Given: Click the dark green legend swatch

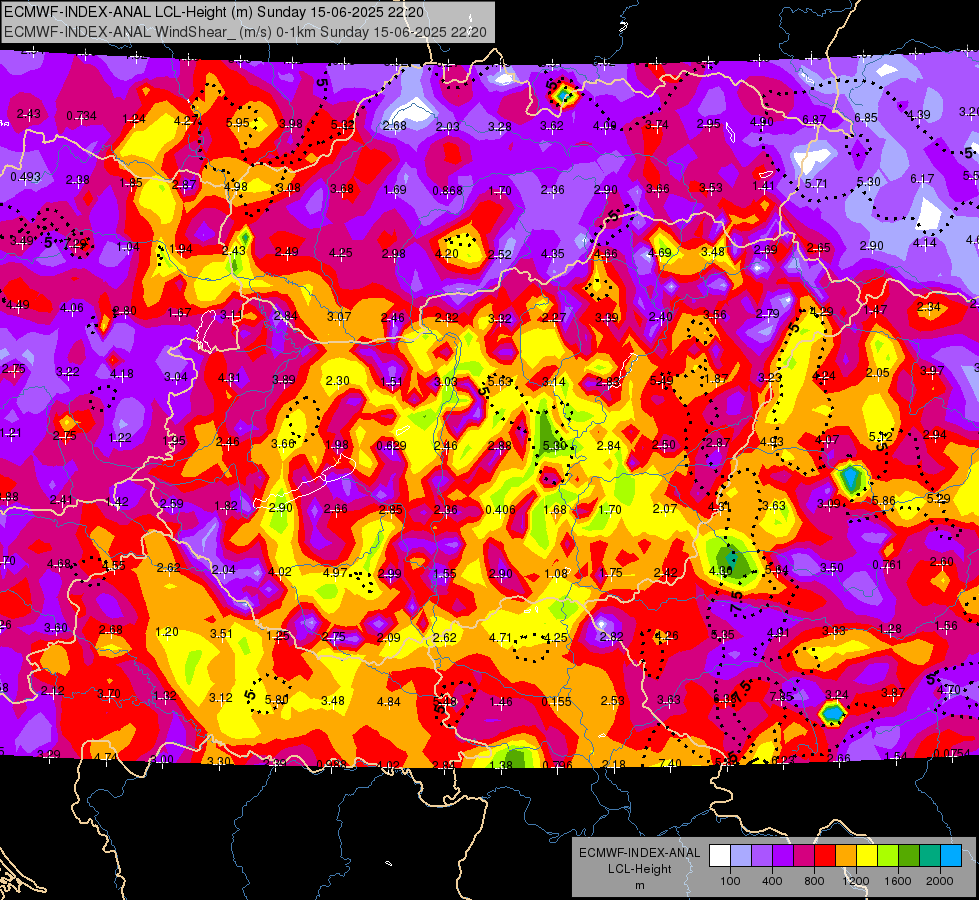Looking at the screenshot, I should (909, 856).
